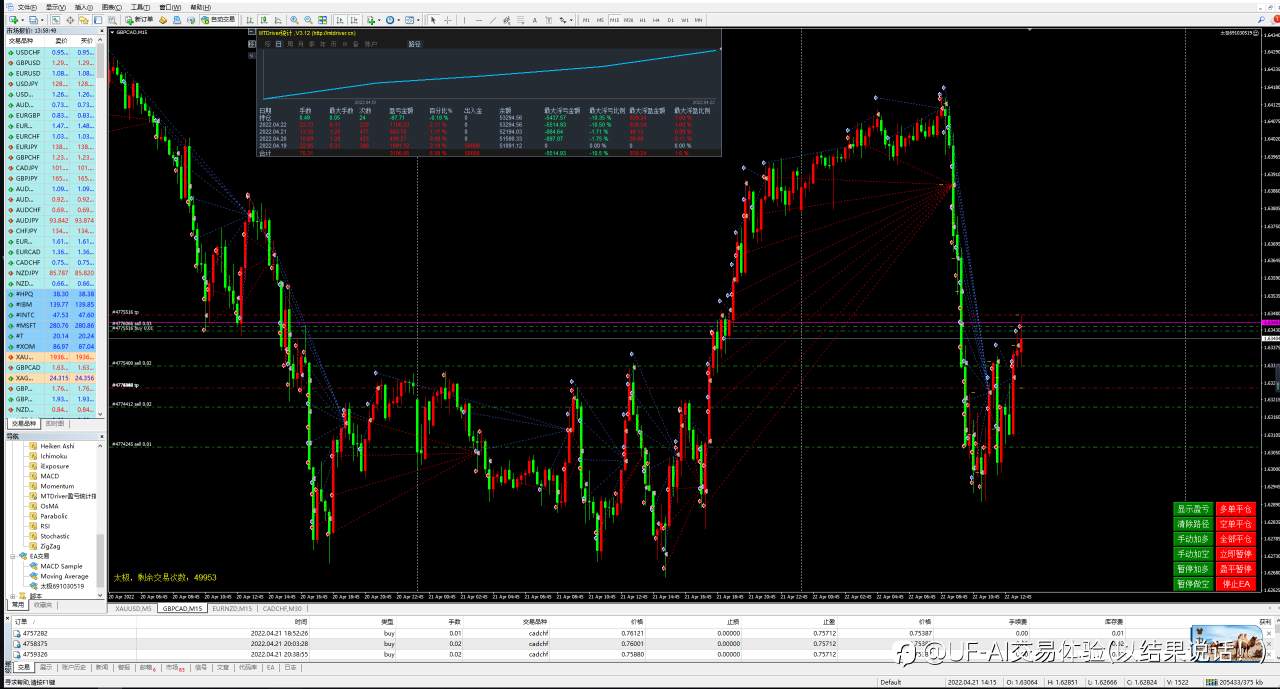Close the navigator panel with X

click(x=101, y=436)
